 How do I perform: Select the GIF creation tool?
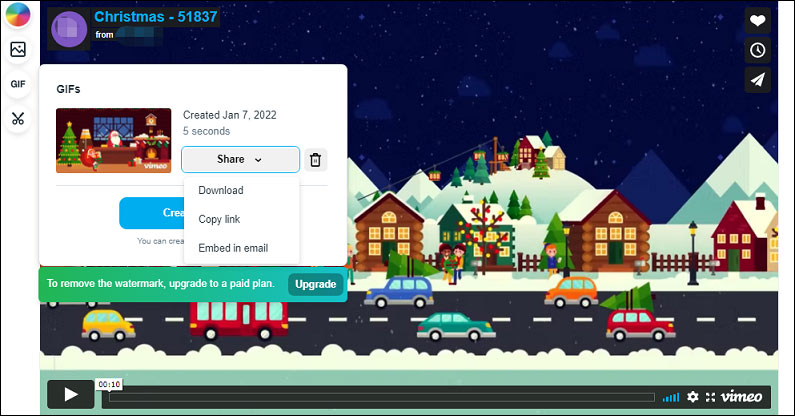pos(18,84)
